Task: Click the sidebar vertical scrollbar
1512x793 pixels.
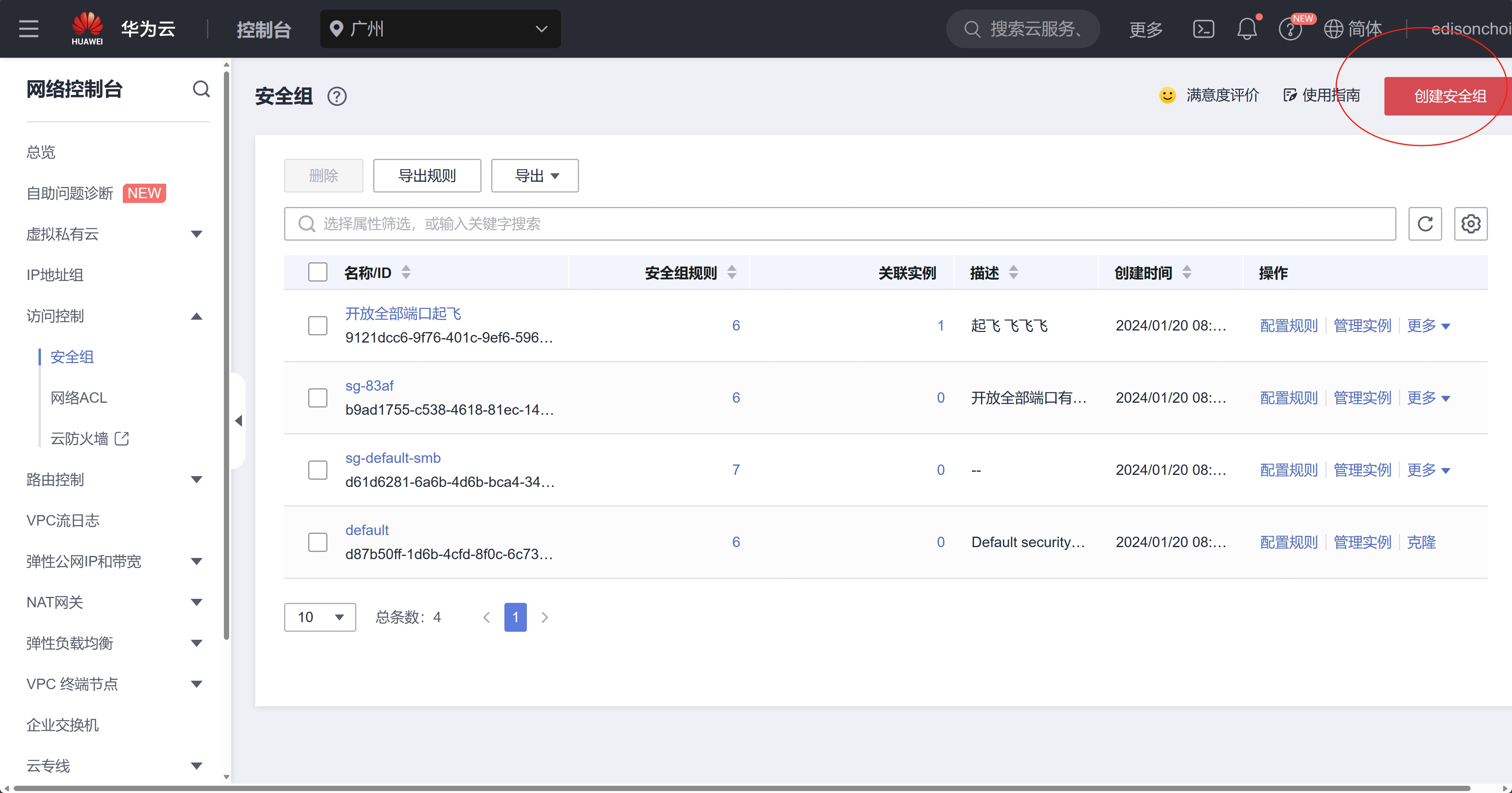Action: pos(227,355)
